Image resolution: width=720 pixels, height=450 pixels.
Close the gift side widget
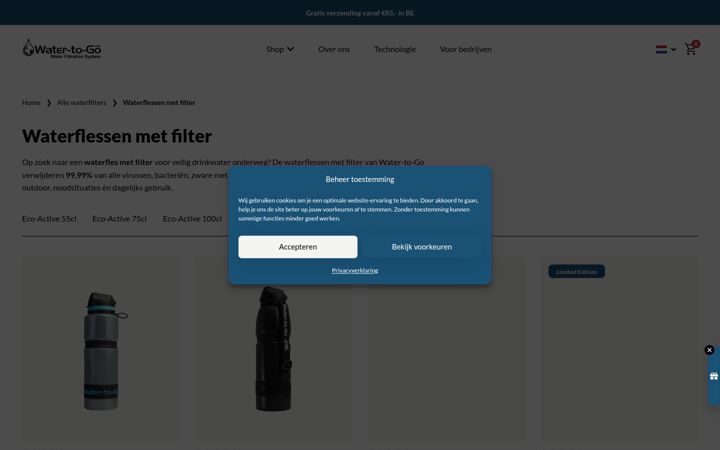tap(709, 350)
